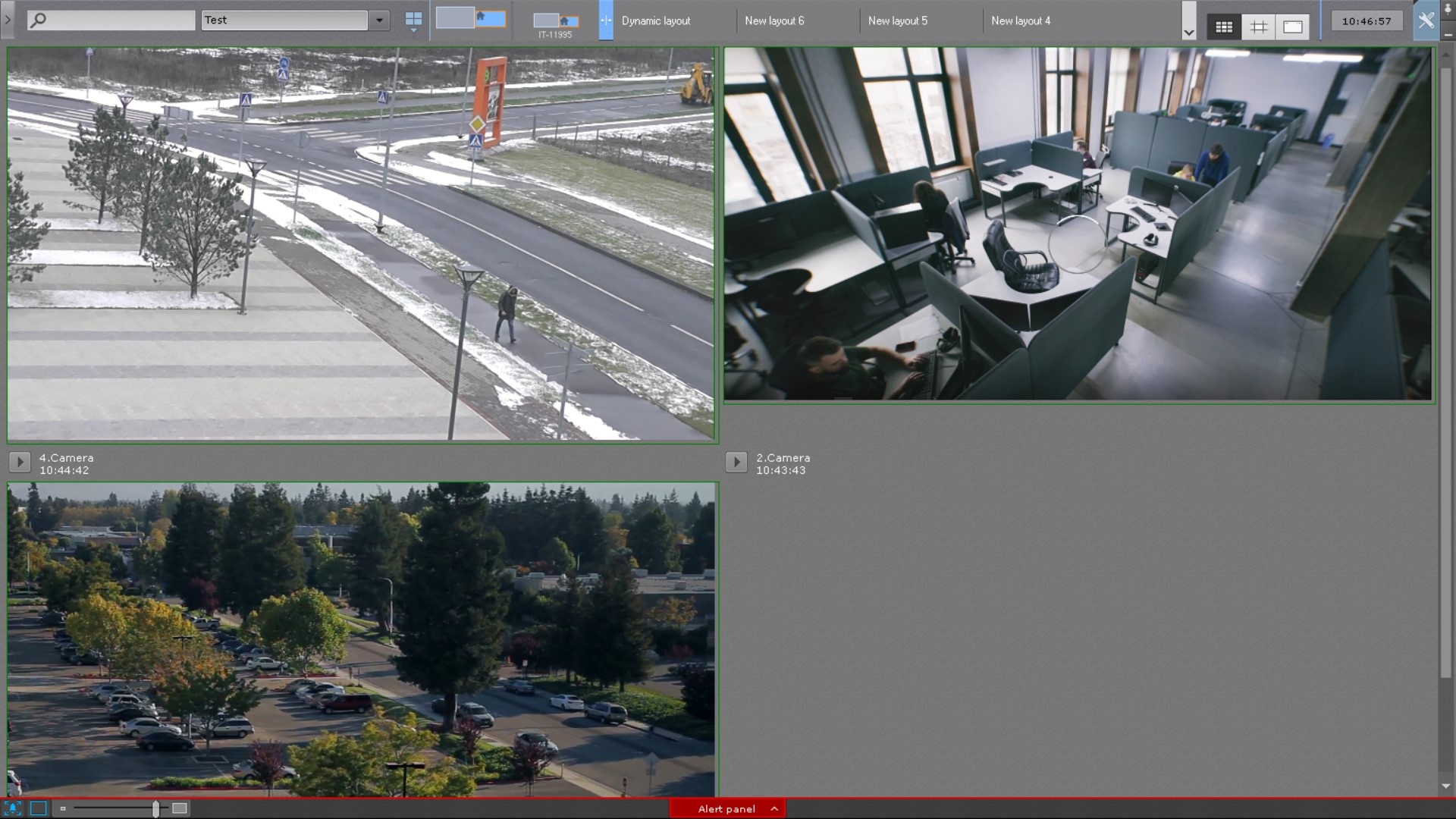Click the office camera video tile
Image resolution: width=1456 pixels, height=819 pixels.
click(1077, 224)
